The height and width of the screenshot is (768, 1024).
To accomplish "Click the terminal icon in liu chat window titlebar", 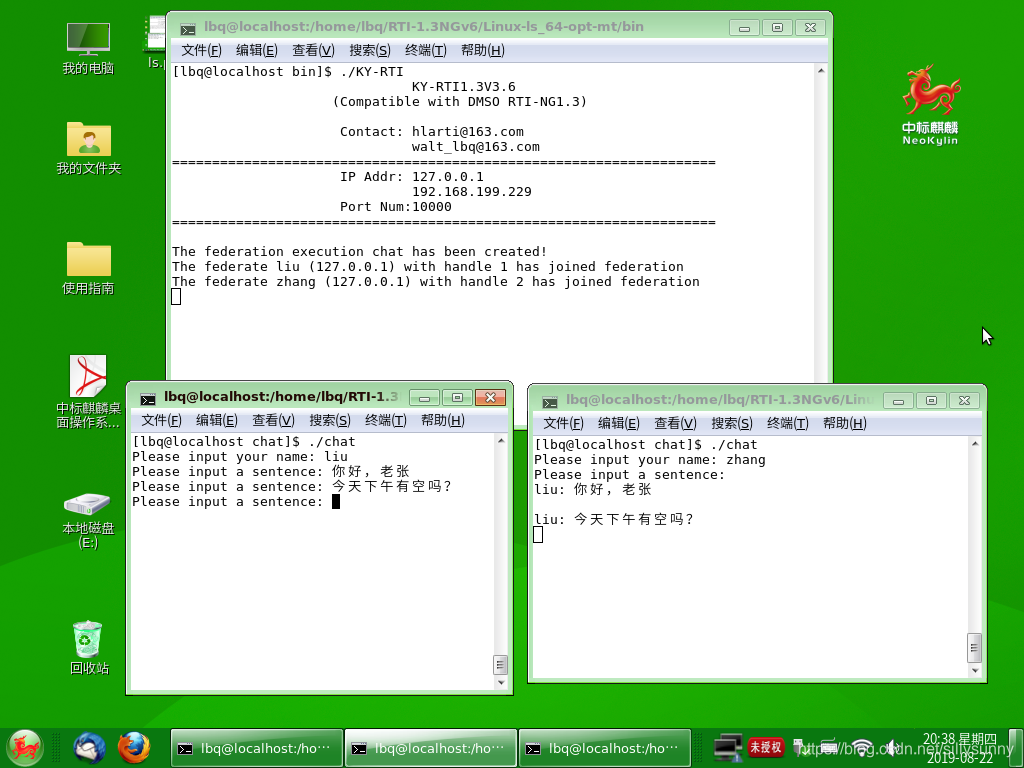I will (148, 398).
